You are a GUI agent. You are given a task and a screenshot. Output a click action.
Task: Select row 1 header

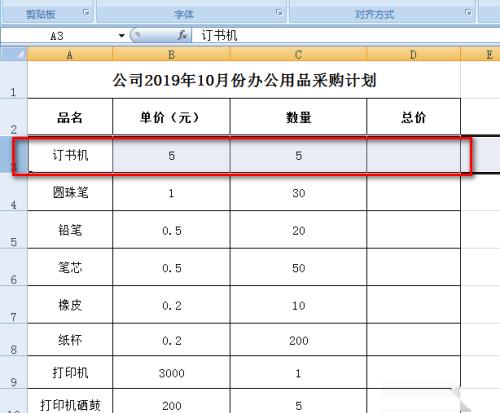[13, 80]
